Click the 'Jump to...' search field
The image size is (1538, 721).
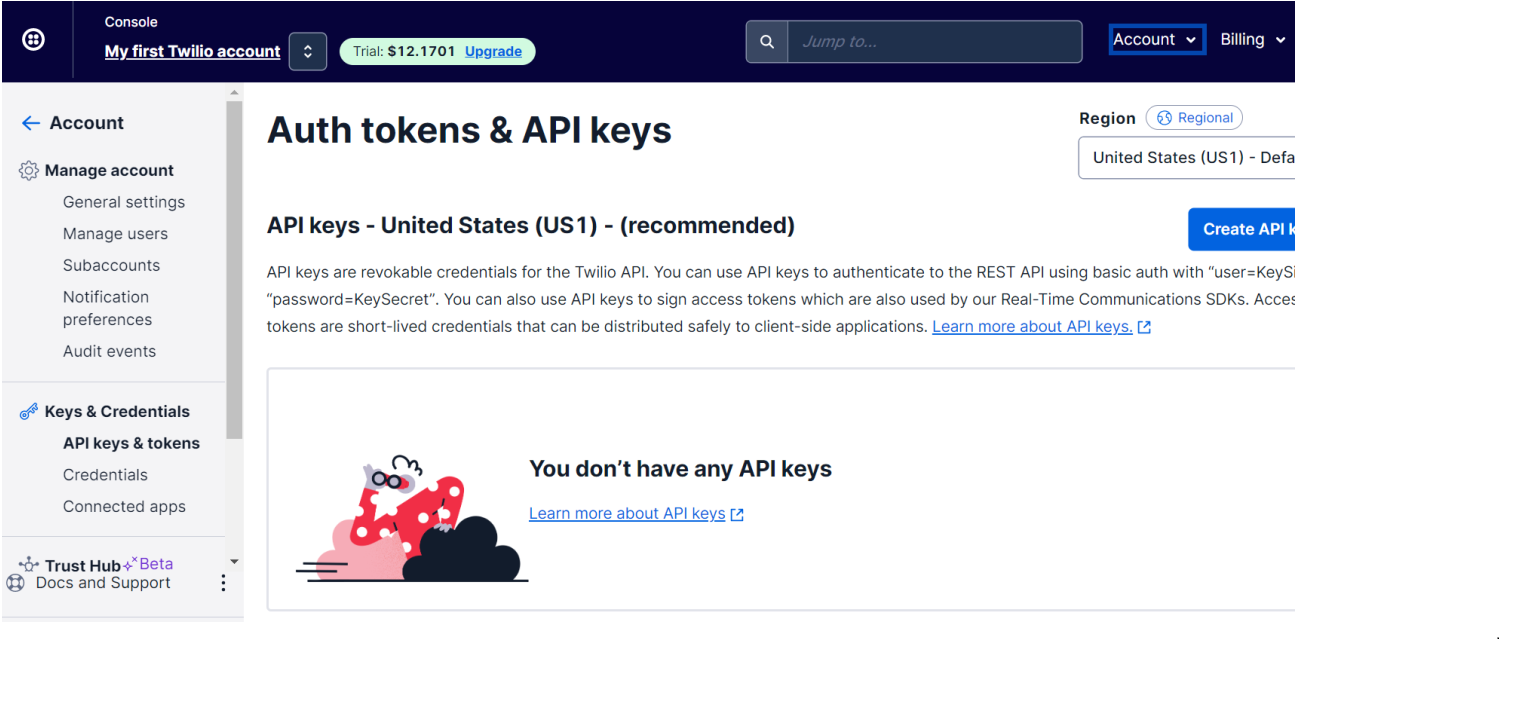tap(934, 42)
